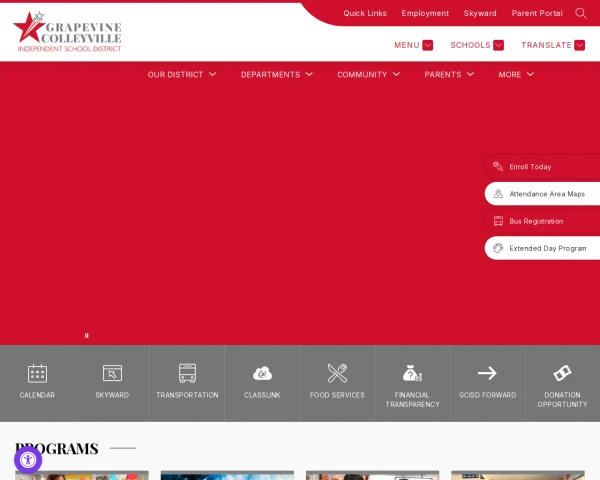This screenshot has height=480, width=600.
Task: Click the FOOD SERVICES tile label
Action: 337,395
